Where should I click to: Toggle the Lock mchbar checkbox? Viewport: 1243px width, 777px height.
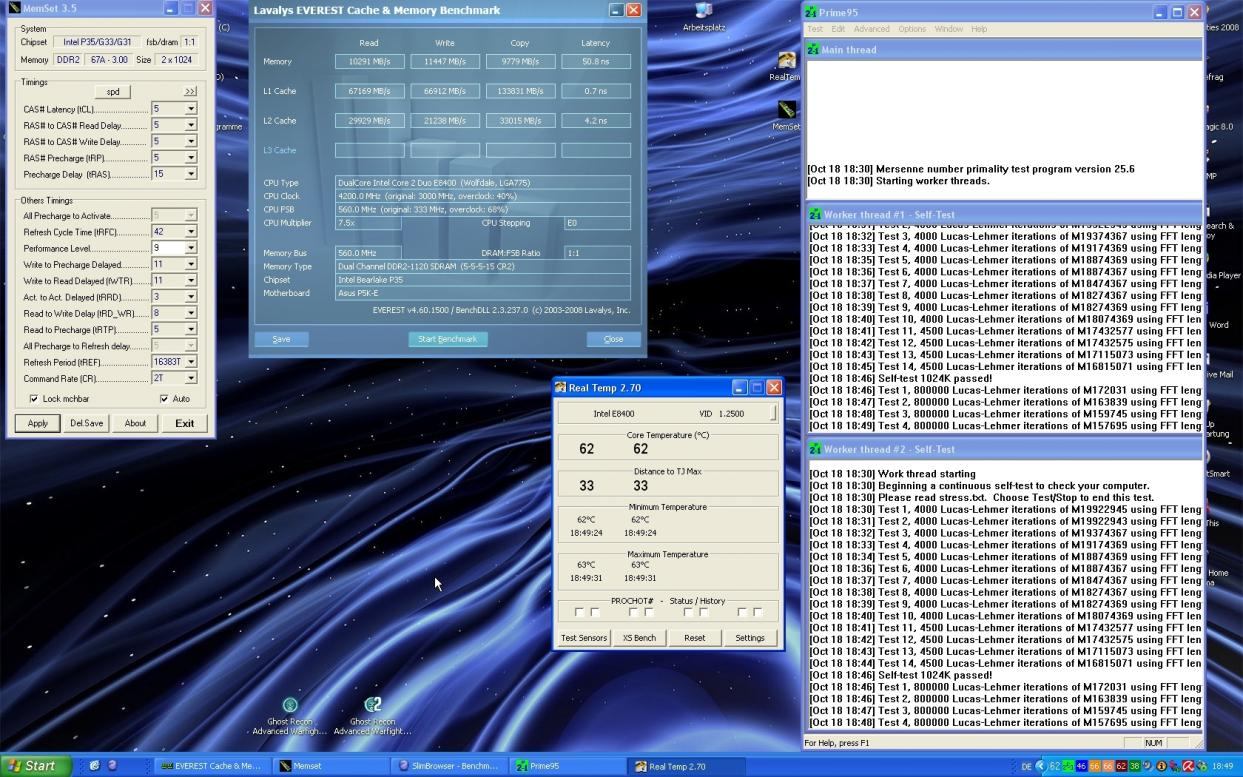click(x=34, y=398)
